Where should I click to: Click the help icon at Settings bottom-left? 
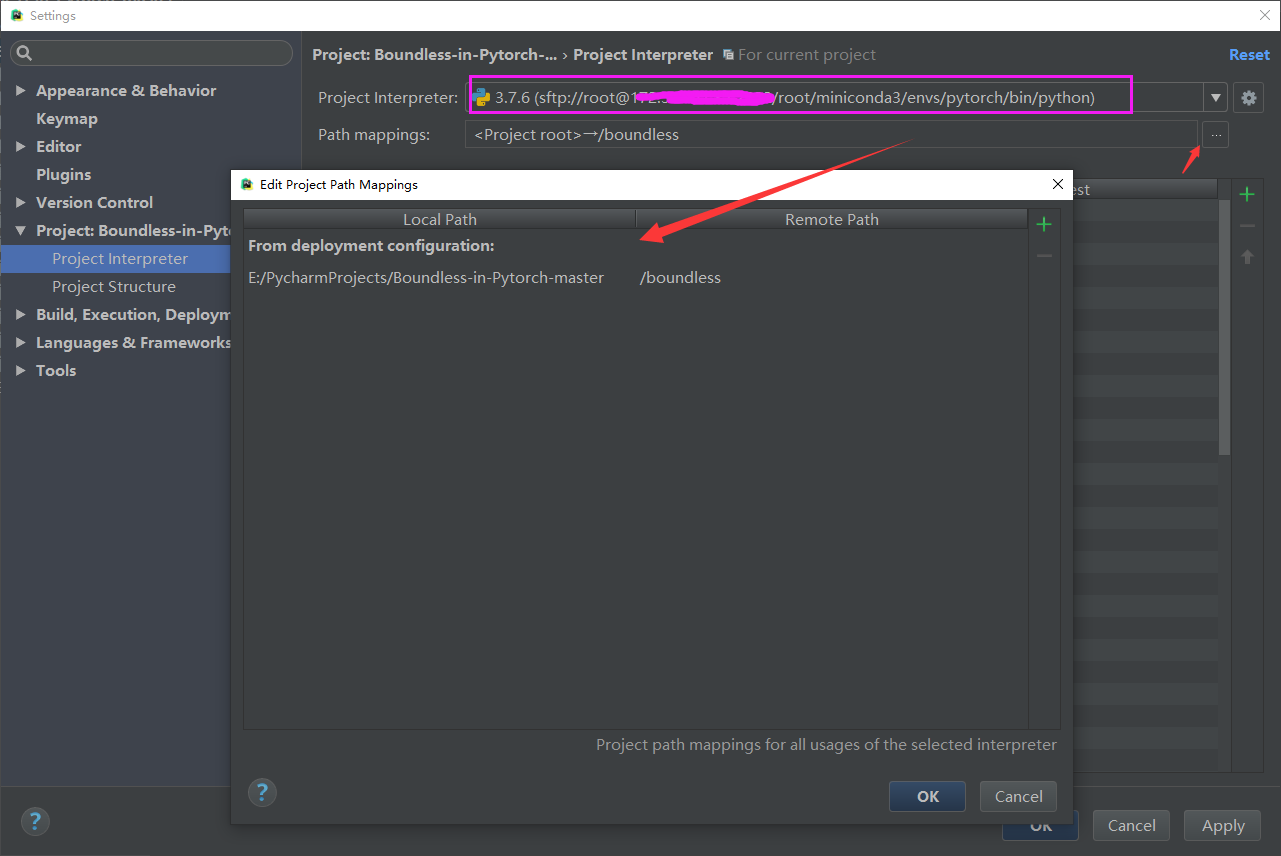(35, 821)
